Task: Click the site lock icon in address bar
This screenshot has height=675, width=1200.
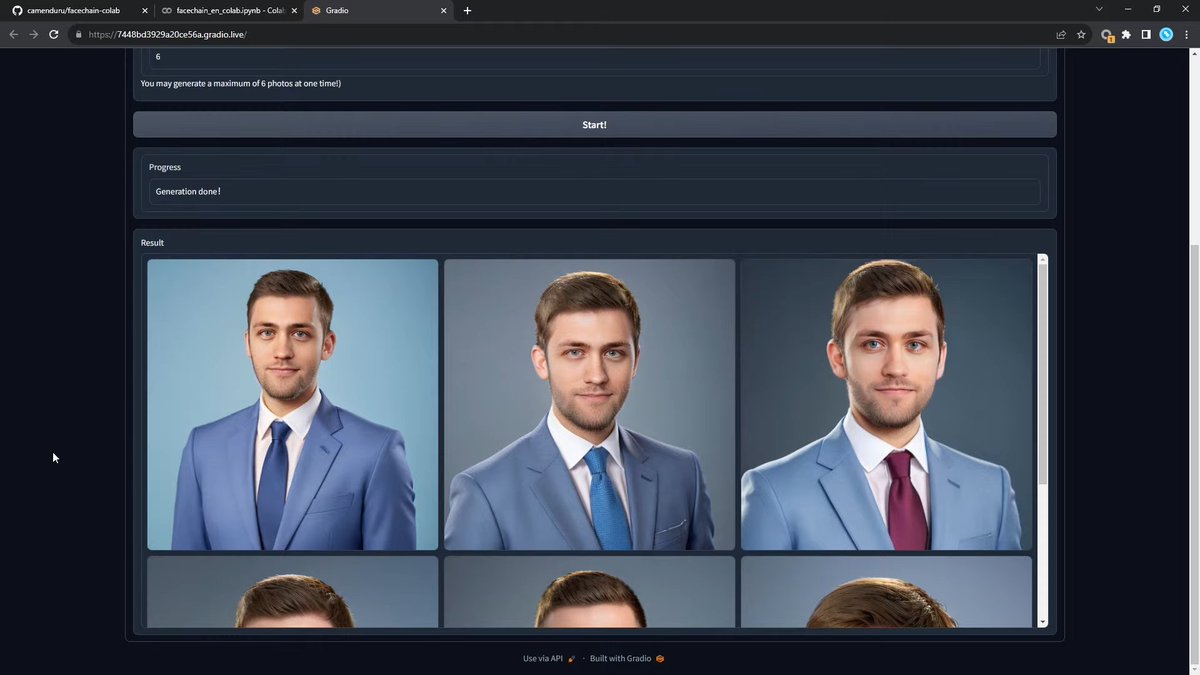Action: coord(78,34)
